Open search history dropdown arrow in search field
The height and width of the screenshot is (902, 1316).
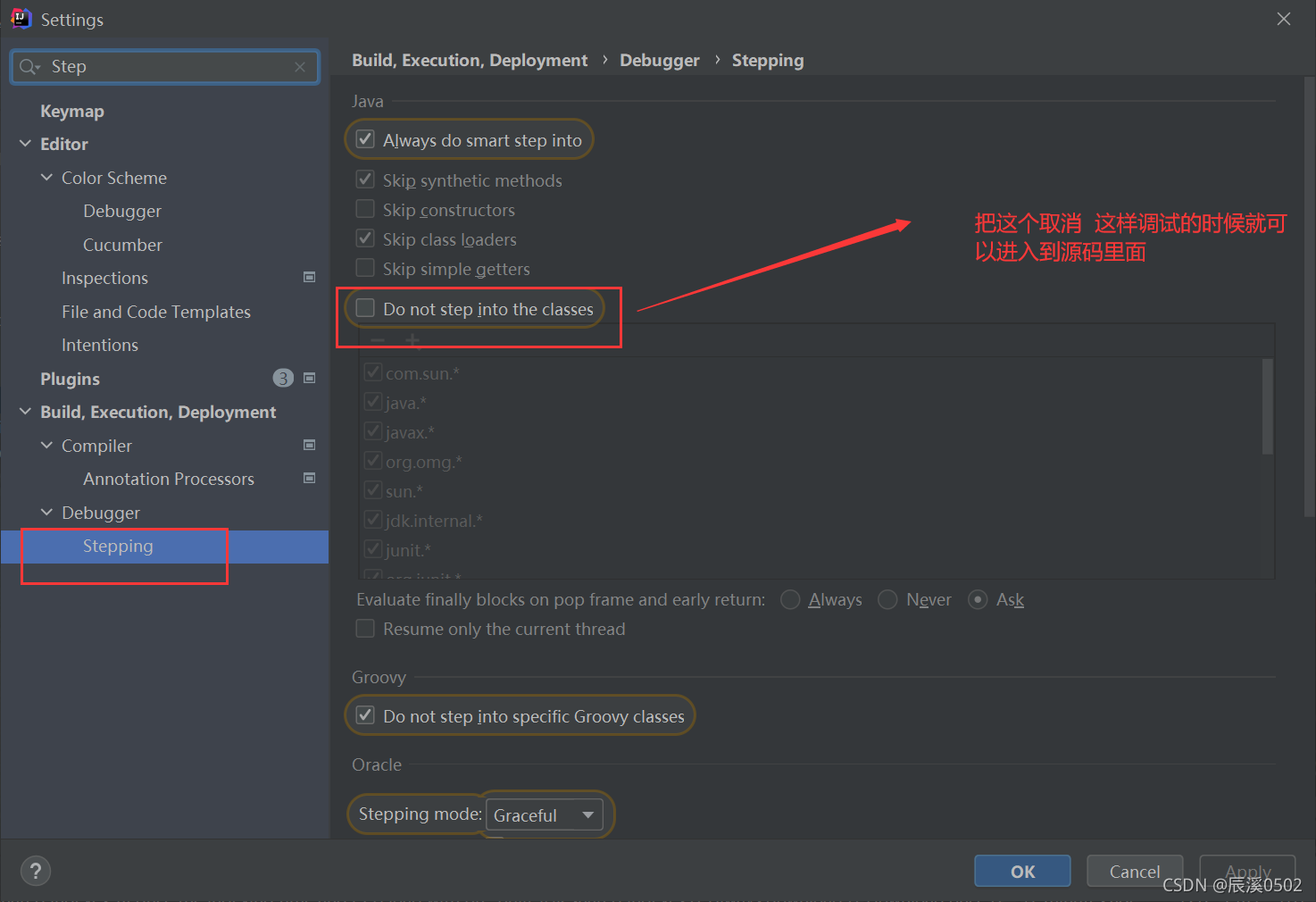(x=37, y=68)
